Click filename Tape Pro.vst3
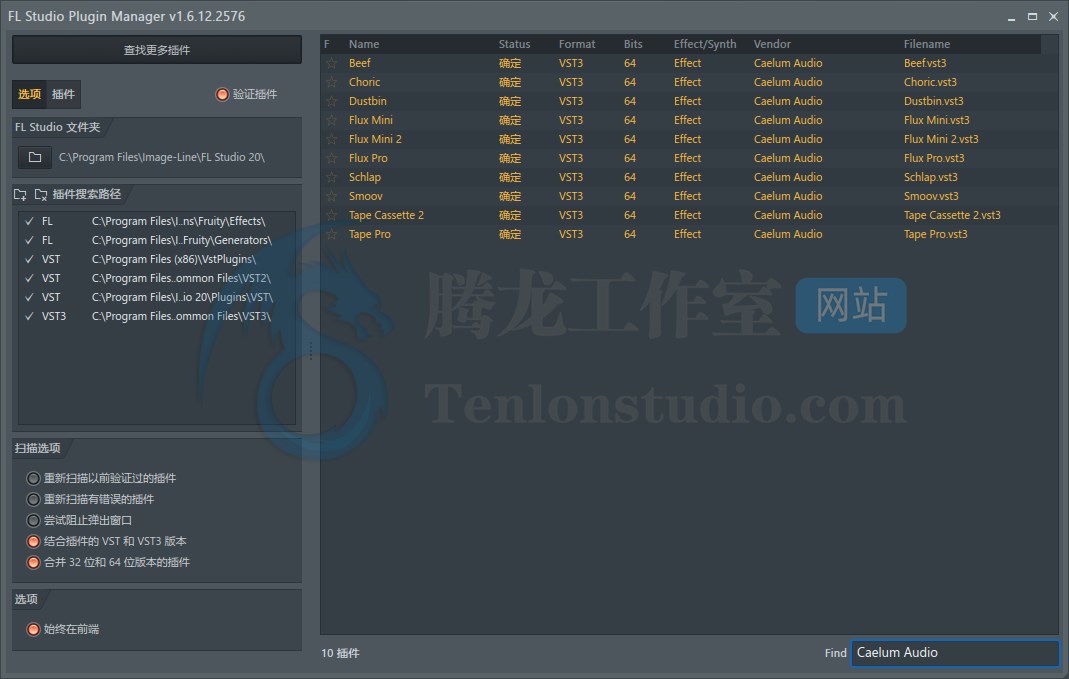Viewport: 1069px width, 679px height. pos(935,235)
